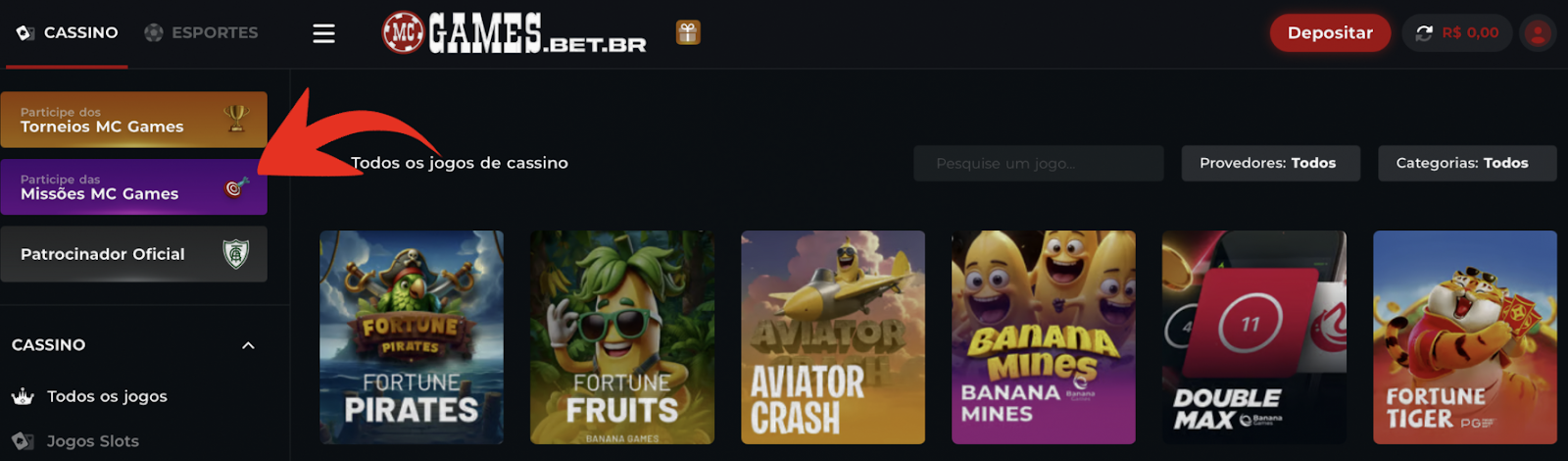
Task: Collapse the CASSINO sidebar section chevron
Action: pos(248,345)
